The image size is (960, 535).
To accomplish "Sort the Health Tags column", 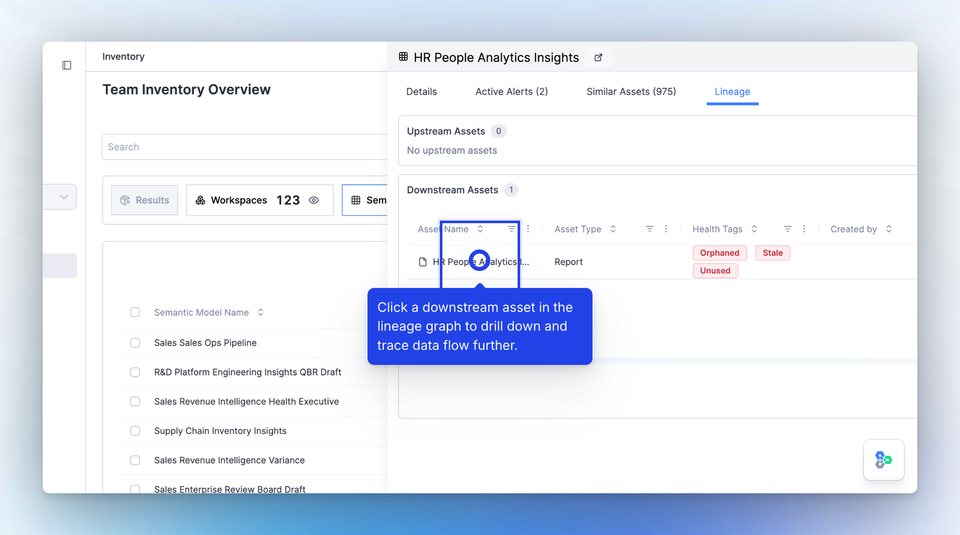I will 754,229.
